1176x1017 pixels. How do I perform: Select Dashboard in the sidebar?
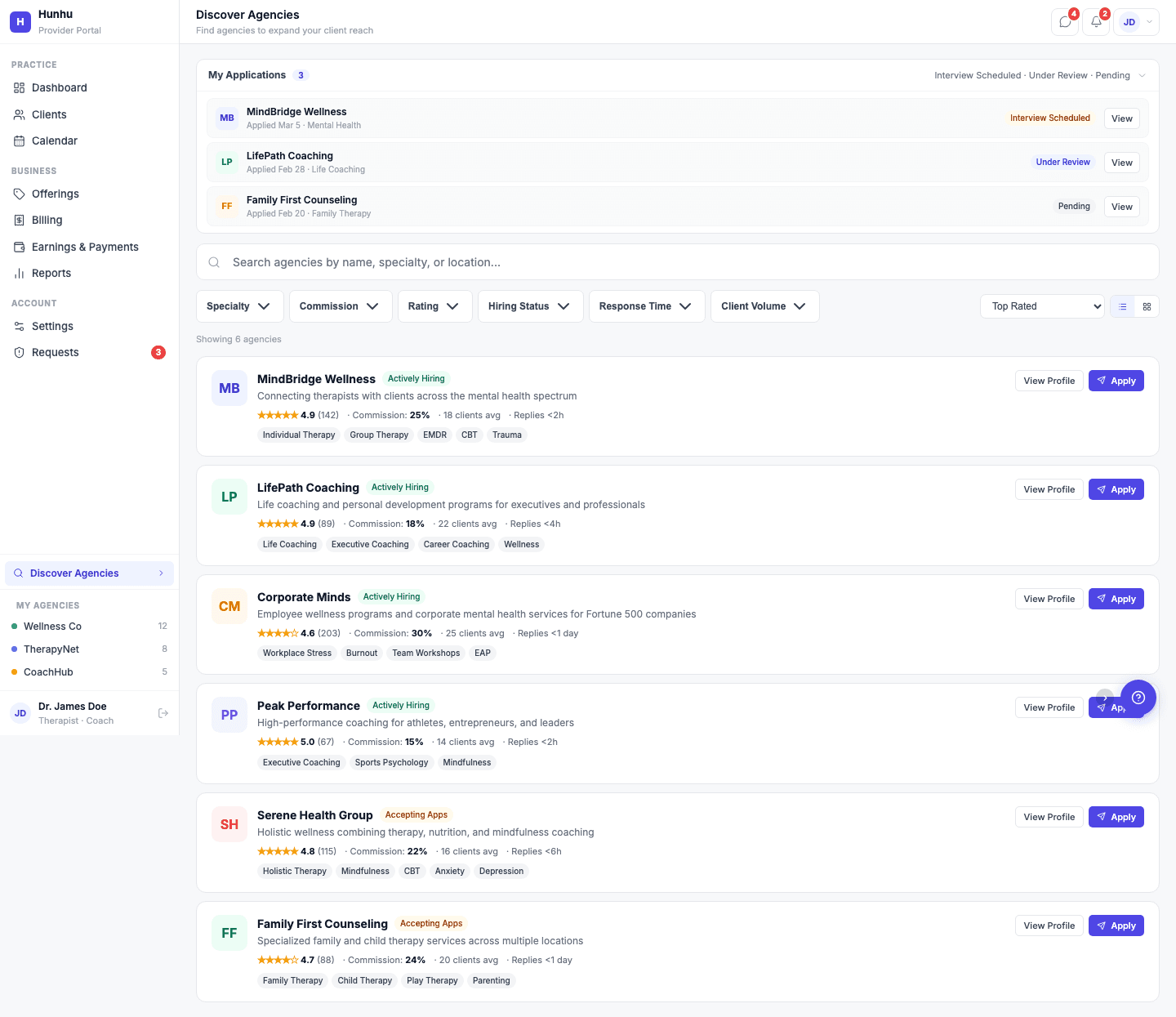click(59, 87)
